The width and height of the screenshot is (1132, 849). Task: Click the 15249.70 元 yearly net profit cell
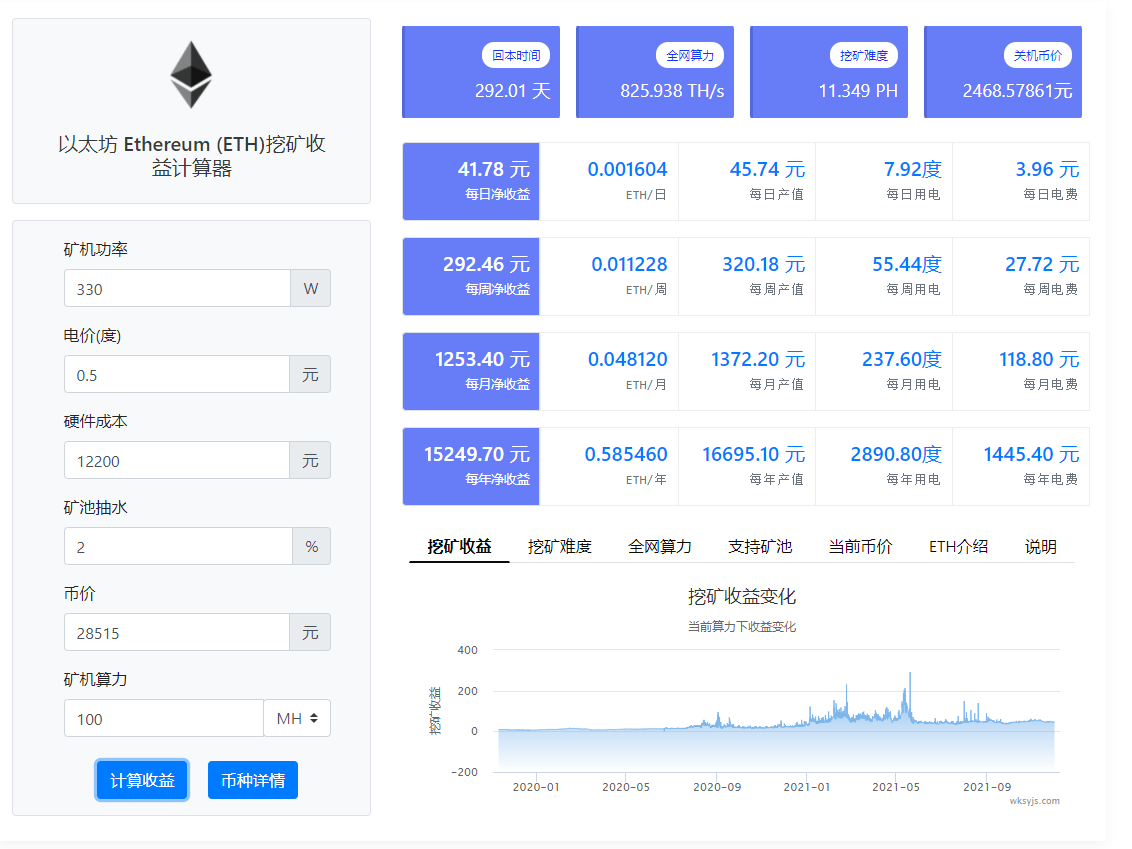point(471,466)
